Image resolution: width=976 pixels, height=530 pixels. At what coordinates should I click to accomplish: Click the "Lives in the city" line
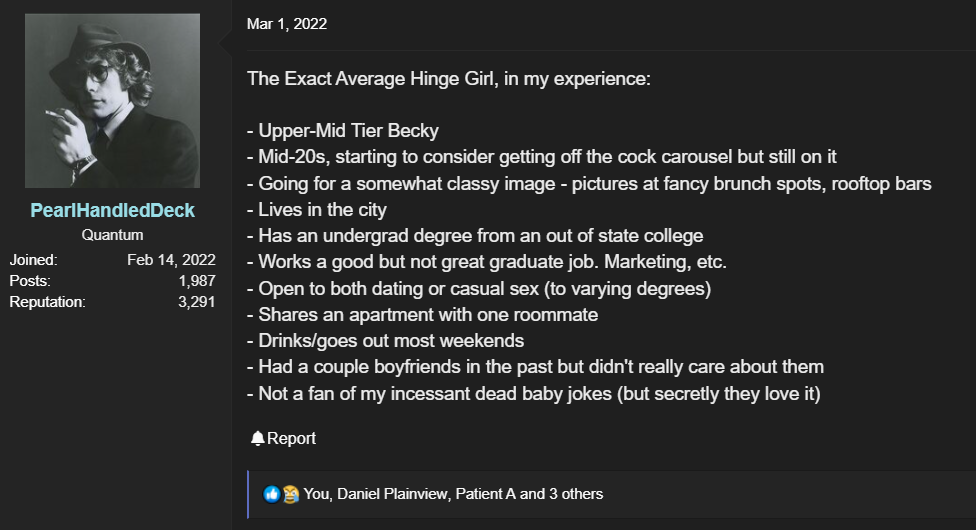coord(320,210)
